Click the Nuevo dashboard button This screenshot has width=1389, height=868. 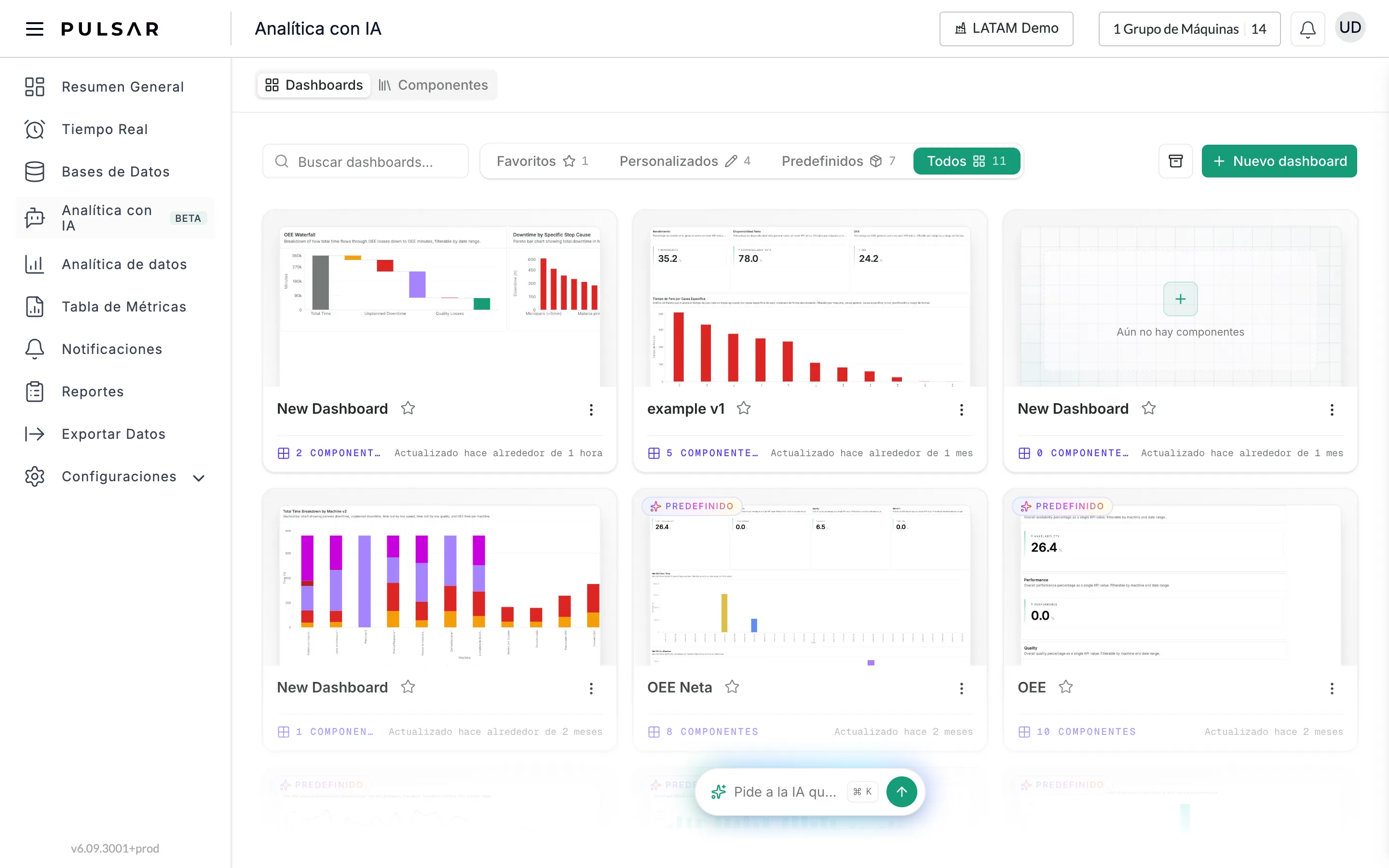pyautogui.click(x=1279, y=162)
